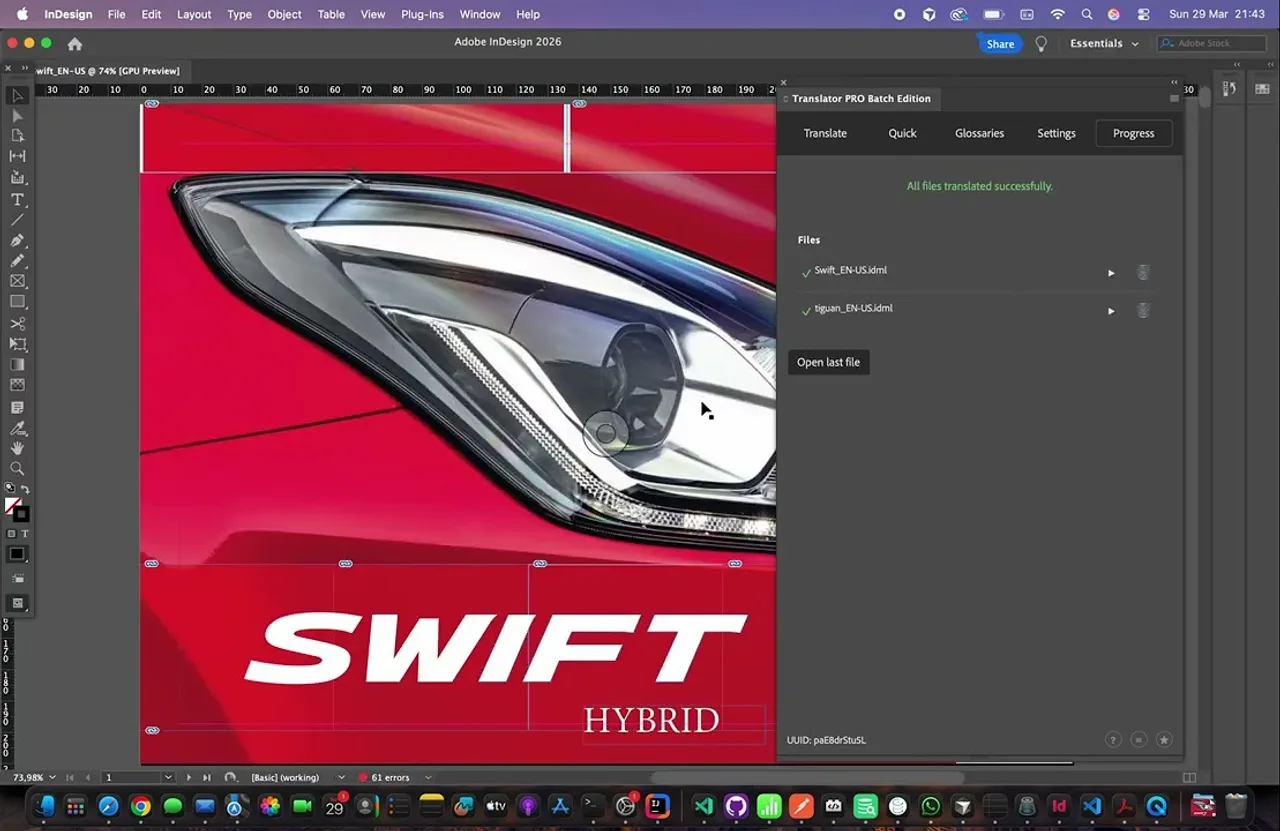1280x831 pixels.
Task: Toggle formatting affects text (T) button
Action: [x=25, y=534]
